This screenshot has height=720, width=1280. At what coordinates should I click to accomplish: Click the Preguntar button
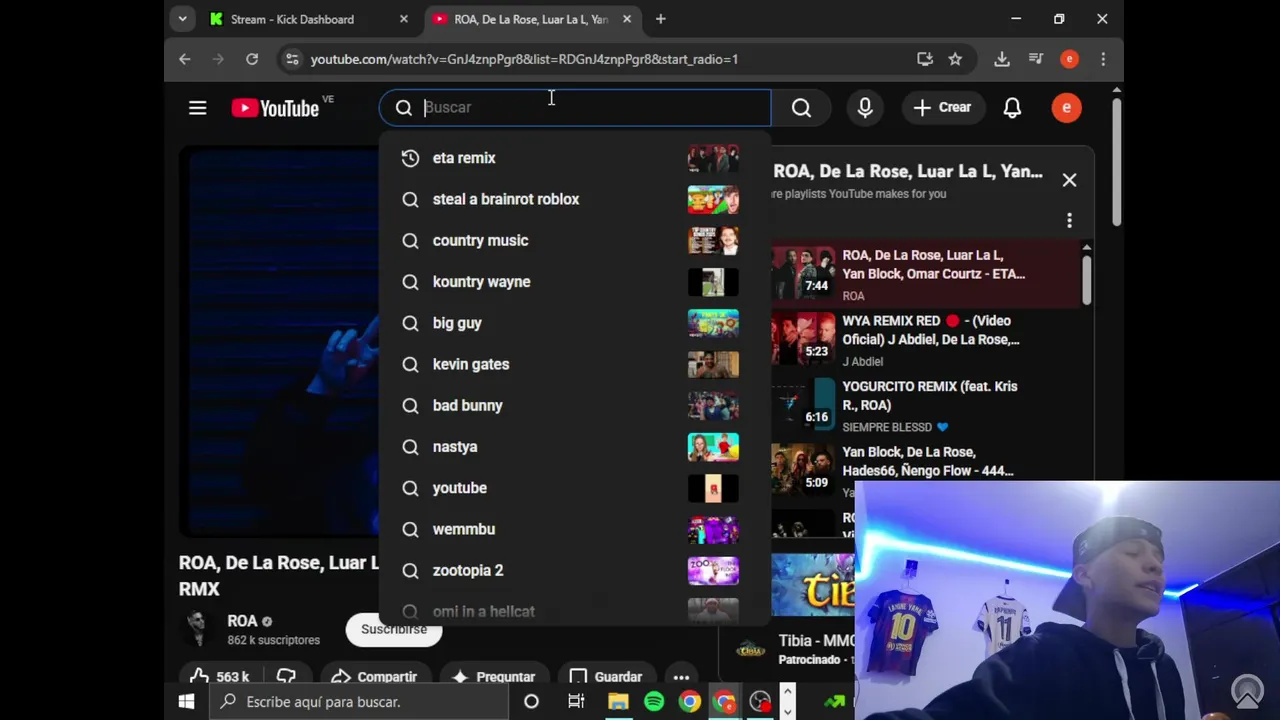point(493,677)
